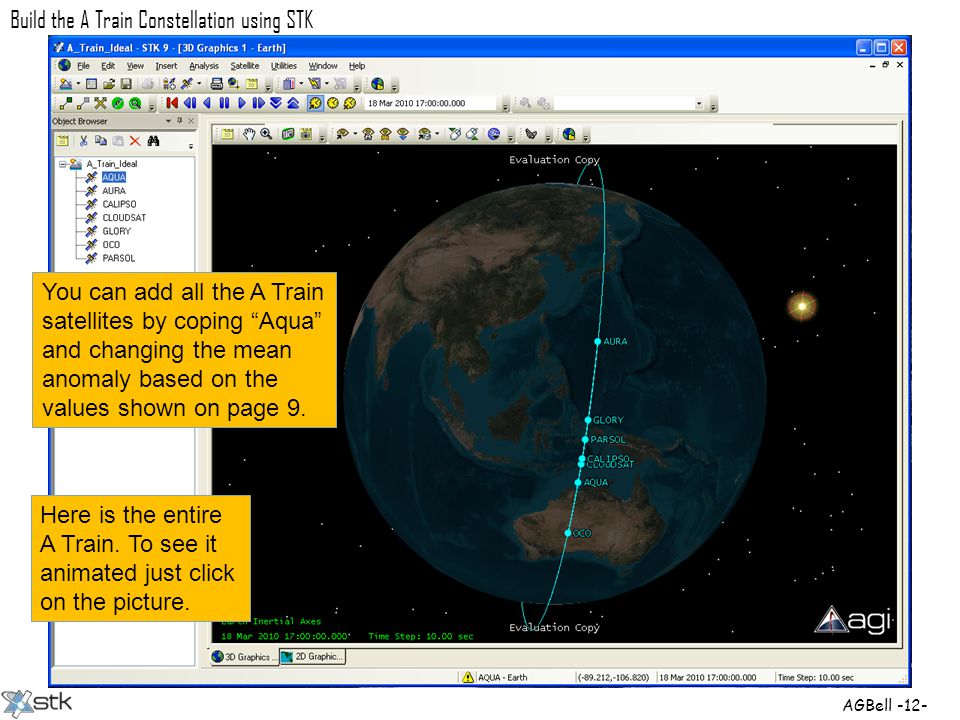Toggle the Object Browser auto-hide pin

point(179,121)
